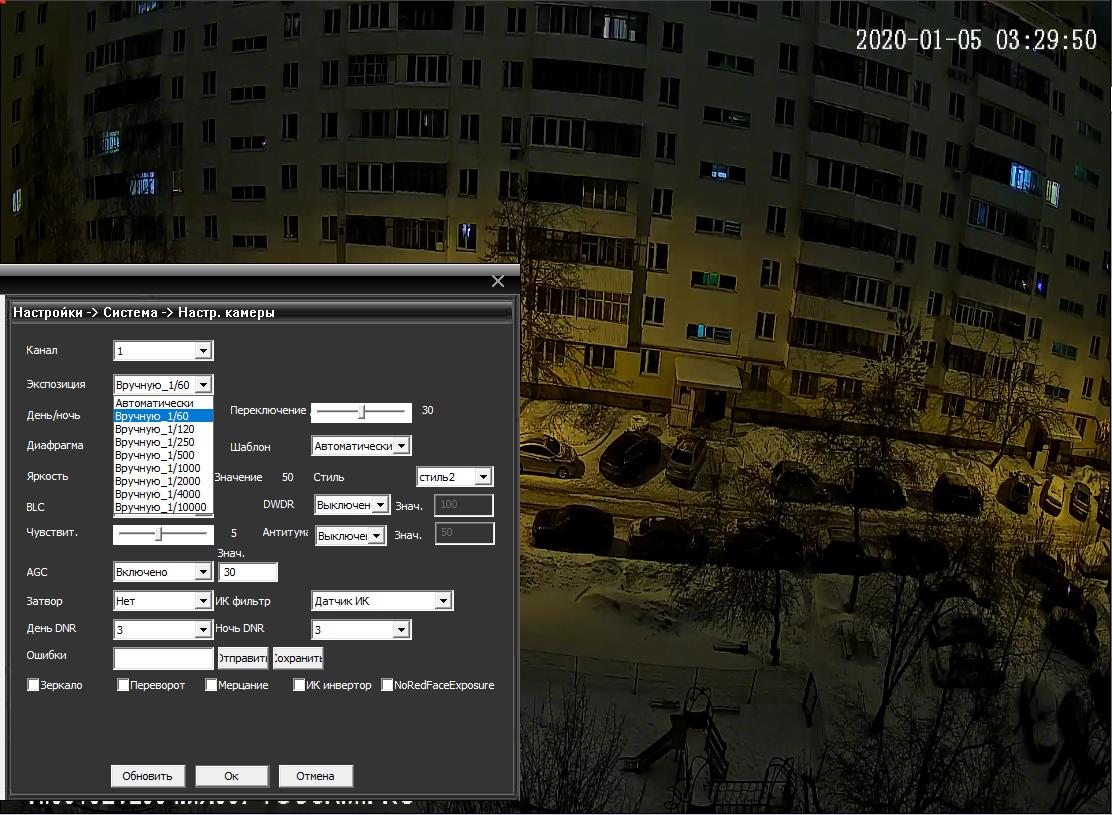Tick the NoRedFaceExposure checkbox
The height and width of the screenshot is (815, 1112).
click(388, 685)
